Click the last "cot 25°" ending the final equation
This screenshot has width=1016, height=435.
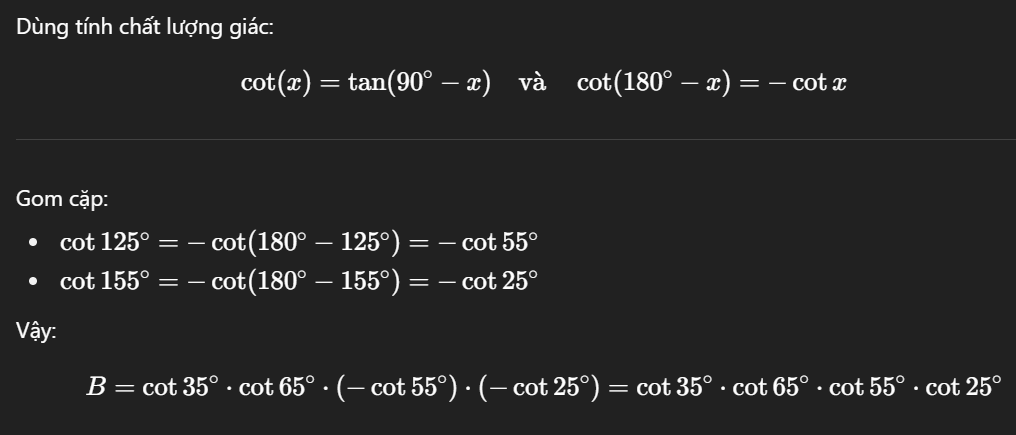[962, 387]
